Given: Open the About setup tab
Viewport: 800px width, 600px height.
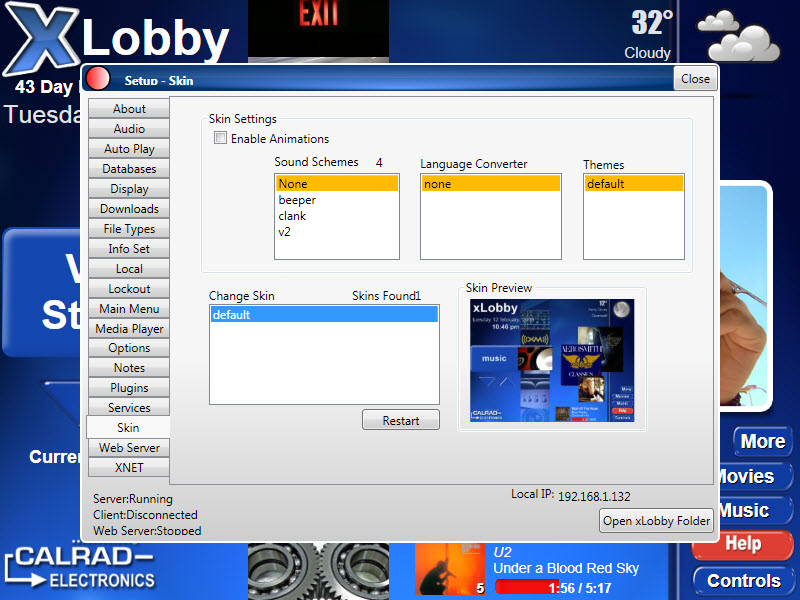Looking at the screenshot, I should (x=129, y=109).
